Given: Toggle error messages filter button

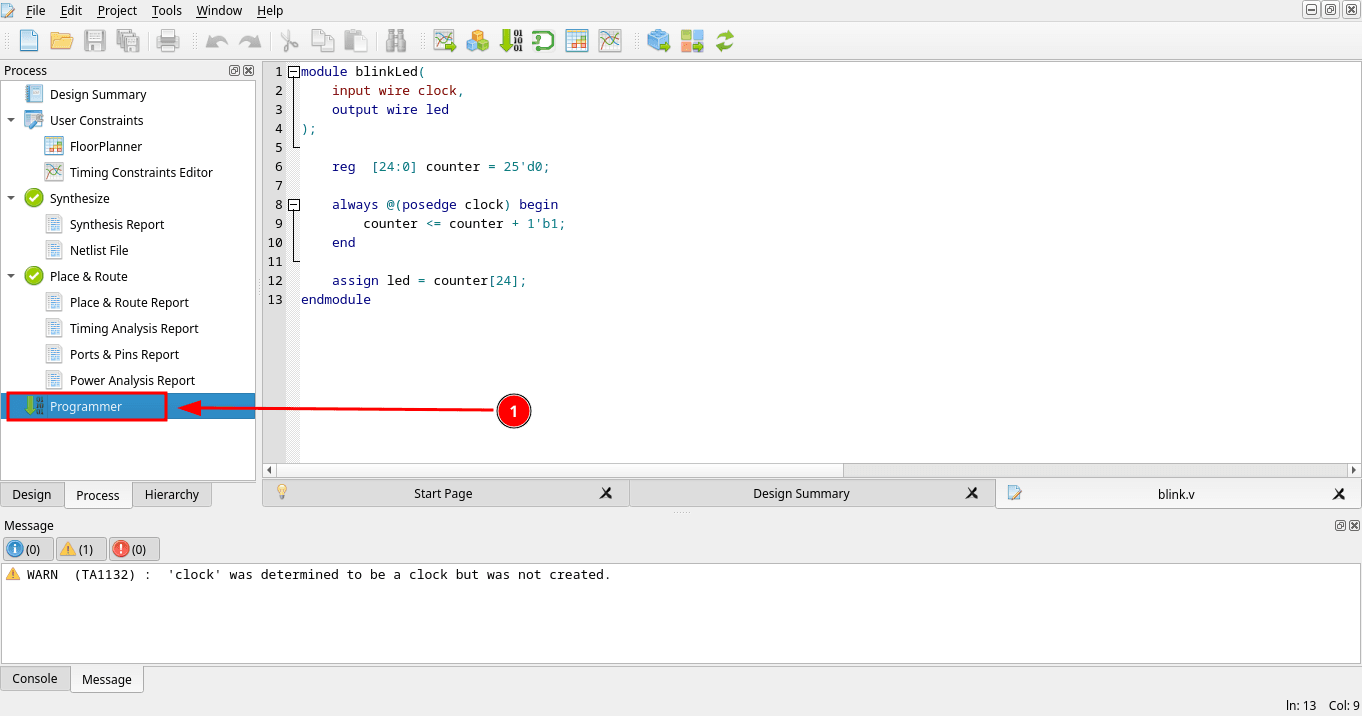Looking at the screenshot, I should (x=134, y=549).
